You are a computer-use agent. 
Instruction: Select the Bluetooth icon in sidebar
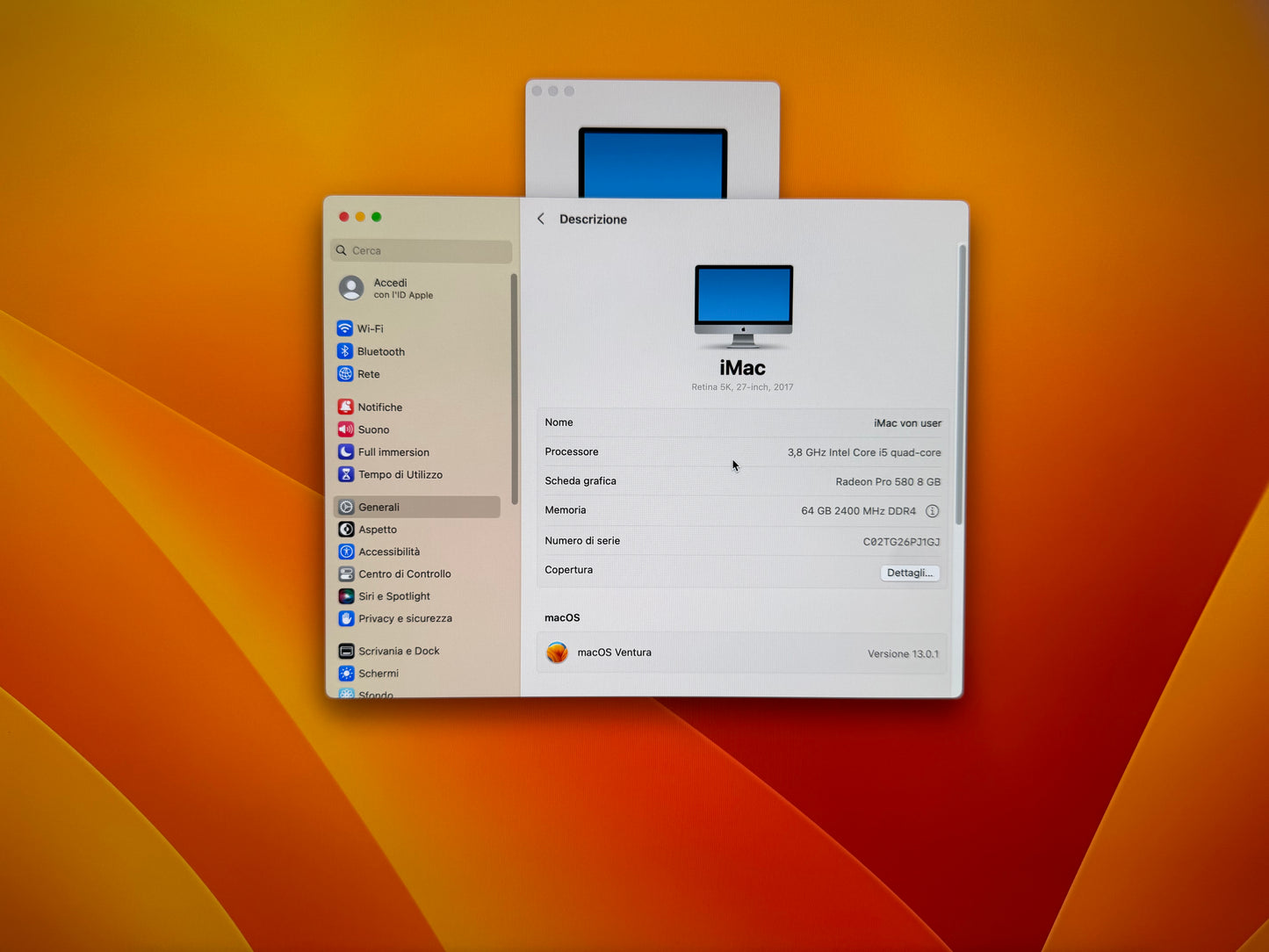[345, 351]
